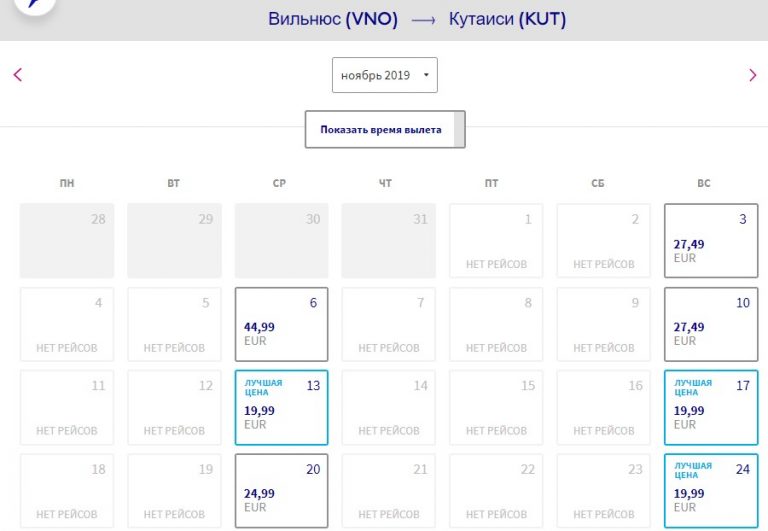Image resolution: width=768 pixels, height=531 pixels.
Task: Click the Кутаиси (KUT) destination label
Action: click(x=507, y=20)
